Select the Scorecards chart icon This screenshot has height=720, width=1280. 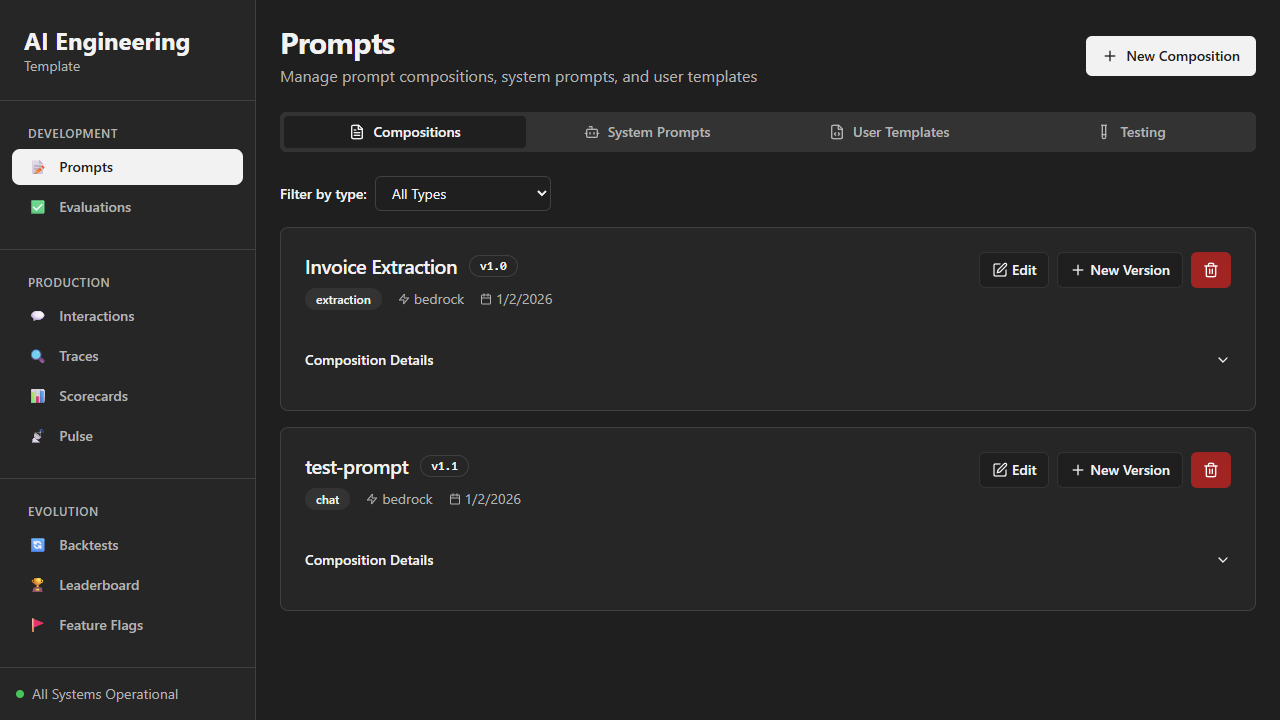tap(38, 396)
